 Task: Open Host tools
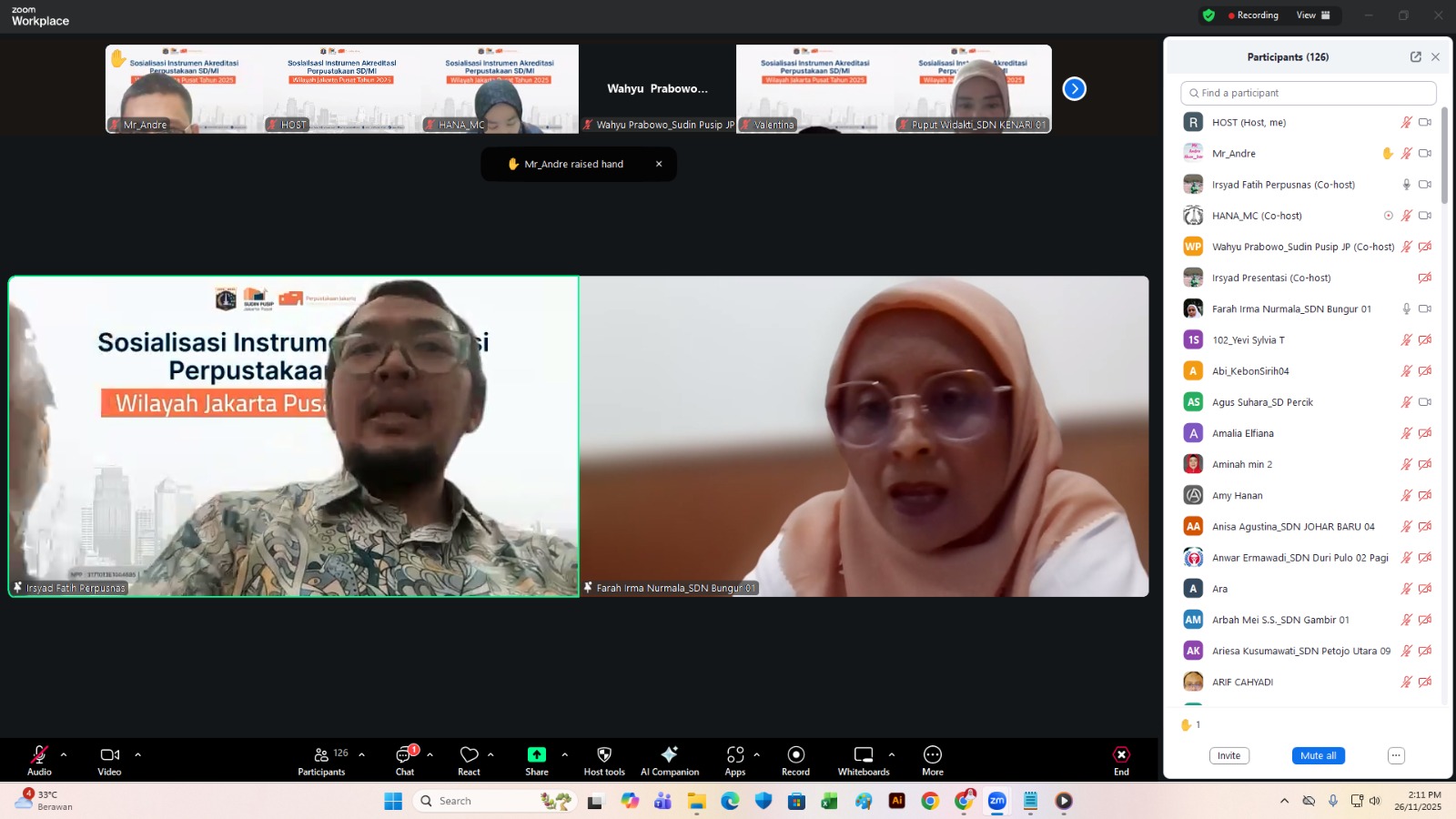[603, 755]
